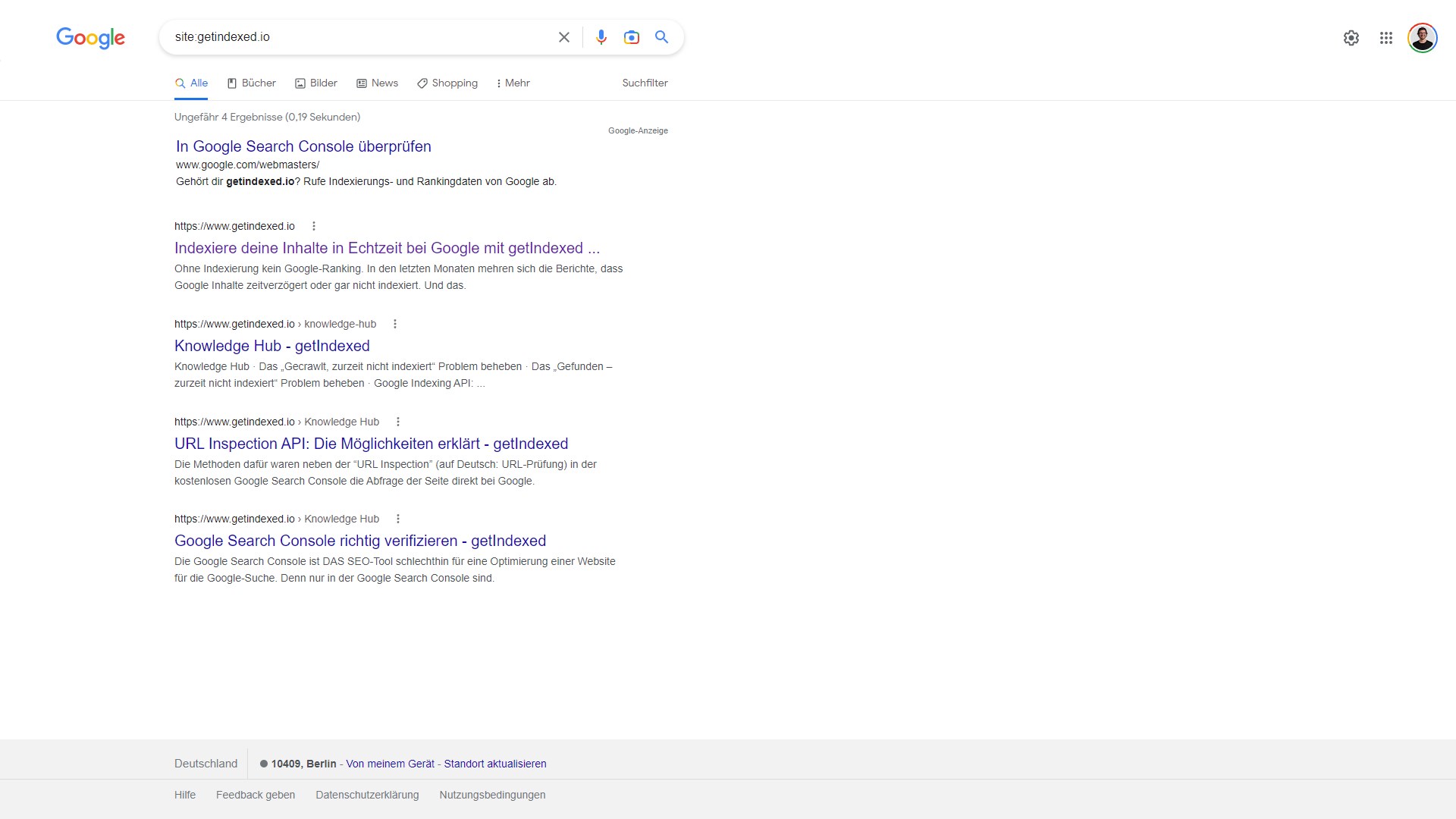
Task: Open 'Google Search Console richtig verifizieren' result
Action: pos(360,541)
